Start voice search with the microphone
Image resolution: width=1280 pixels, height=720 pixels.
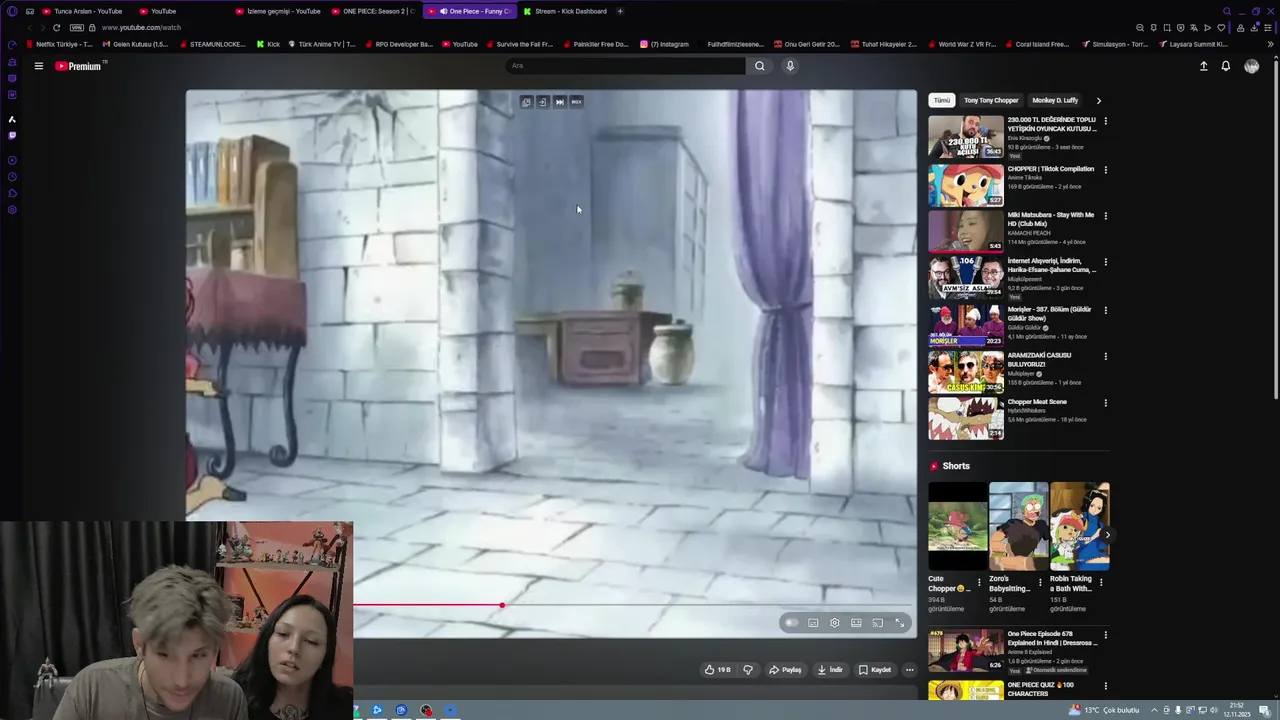[790, 66]
